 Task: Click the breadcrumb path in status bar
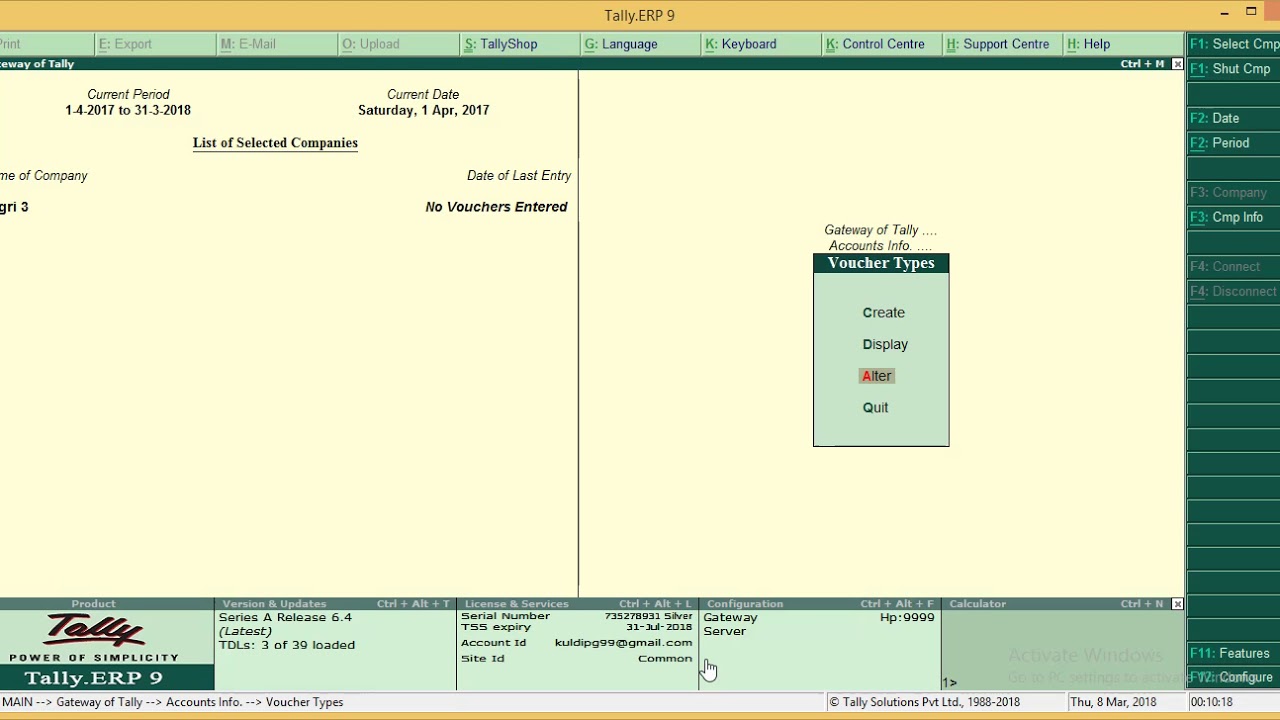click(173, 702)
